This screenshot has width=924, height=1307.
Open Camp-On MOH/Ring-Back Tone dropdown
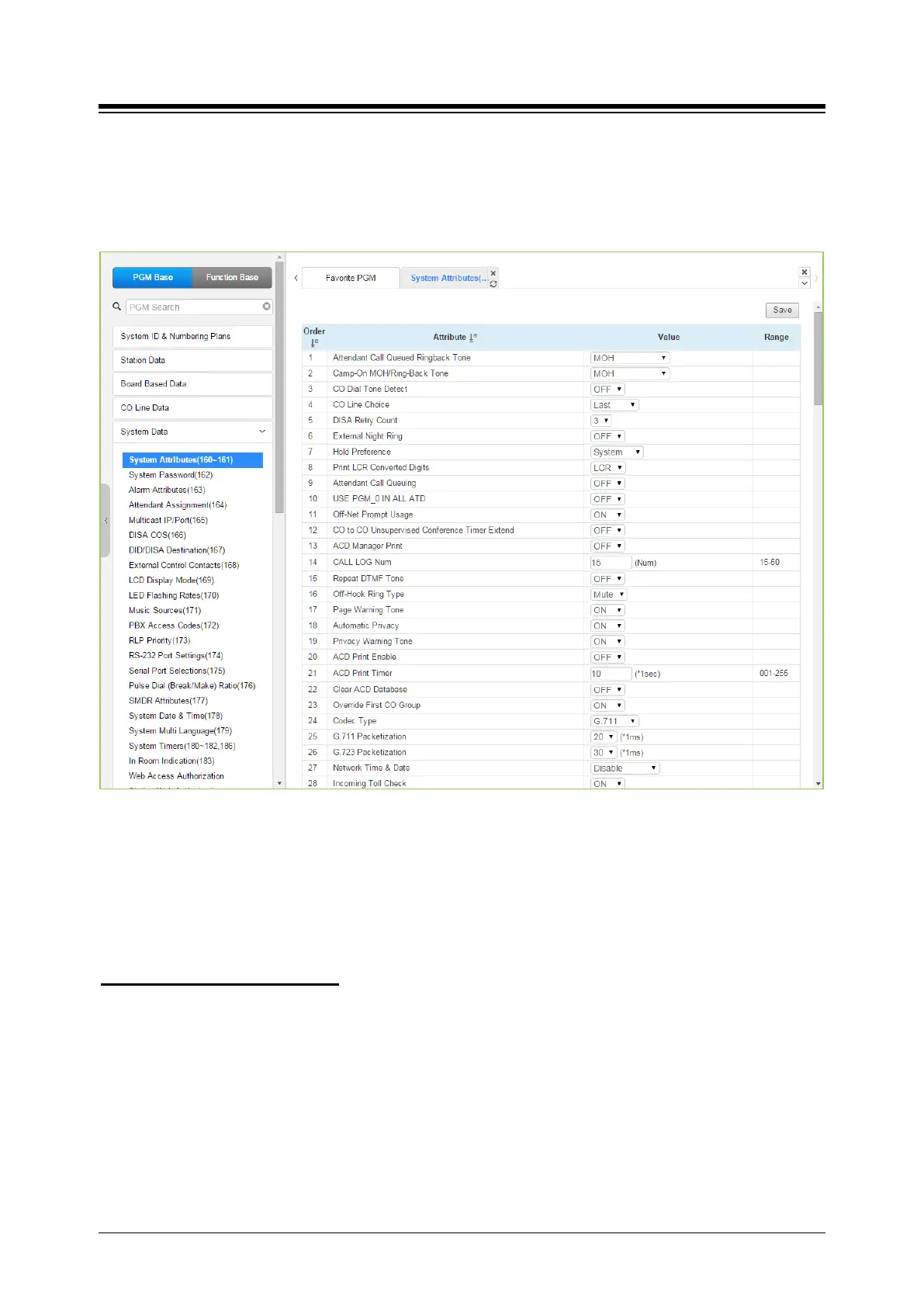click(x=630, y=373)
